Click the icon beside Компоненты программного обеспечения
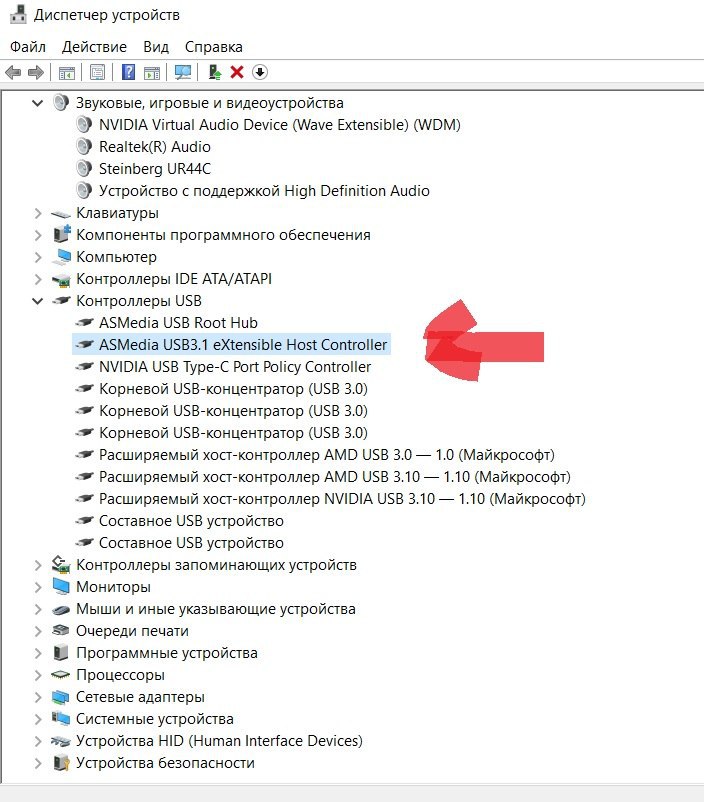Image resolution: width=704 pixels, height=802 pixels. tap(61, 234)
